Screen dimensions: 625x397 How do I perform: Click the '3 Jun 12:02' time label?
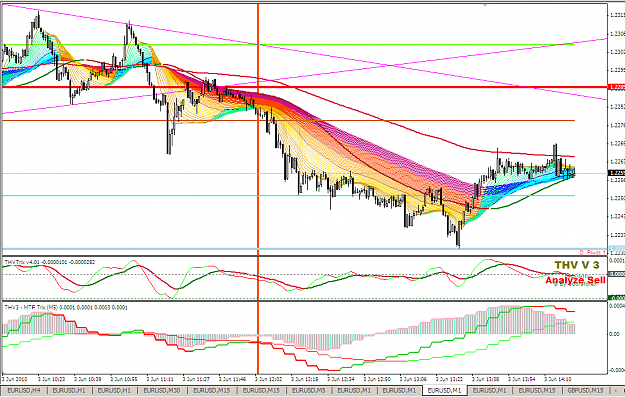coord(269,379)
